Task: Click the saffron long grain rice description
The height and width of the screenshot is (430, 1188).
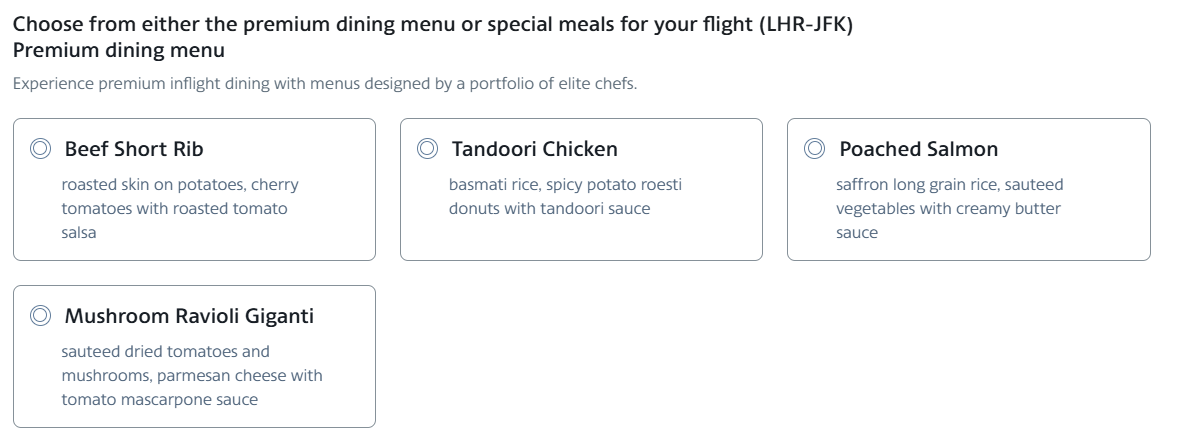Action: (x=949, y=208)
